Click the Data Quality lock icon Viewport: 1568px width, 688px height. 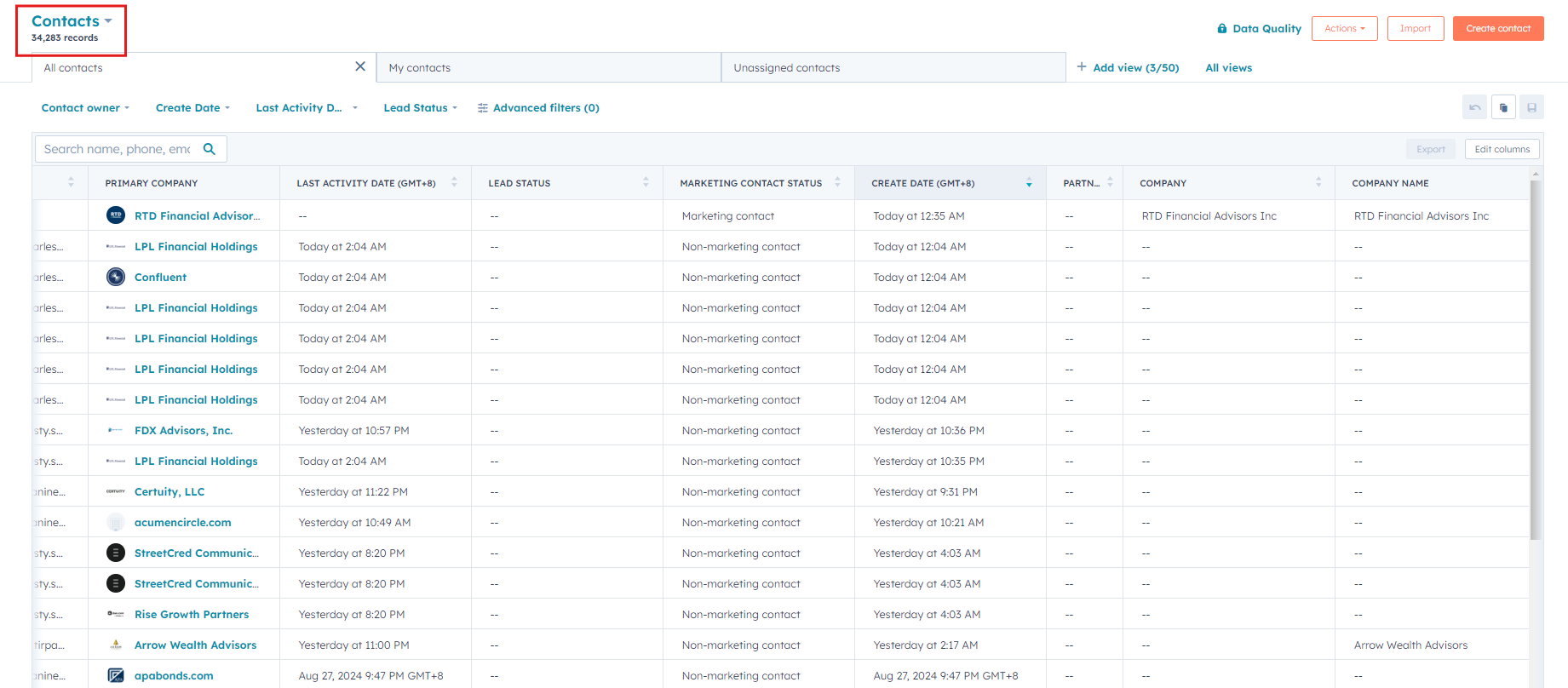[1222, 29]
